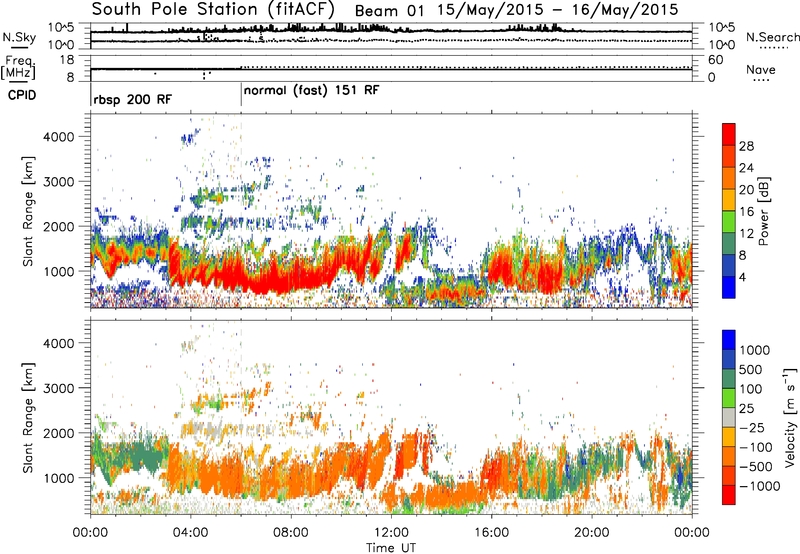Click the 'Velocity [m s-1]' colorbar title
800x554 pixels.
(790, 417)
